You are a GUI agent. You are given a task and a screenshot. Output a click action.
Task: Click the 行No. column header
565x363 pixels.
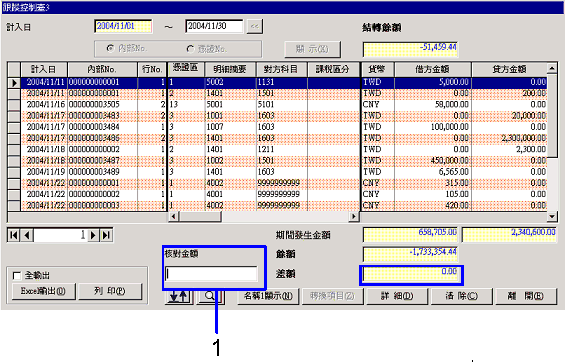pyautogui.click(x=152, y=69)
